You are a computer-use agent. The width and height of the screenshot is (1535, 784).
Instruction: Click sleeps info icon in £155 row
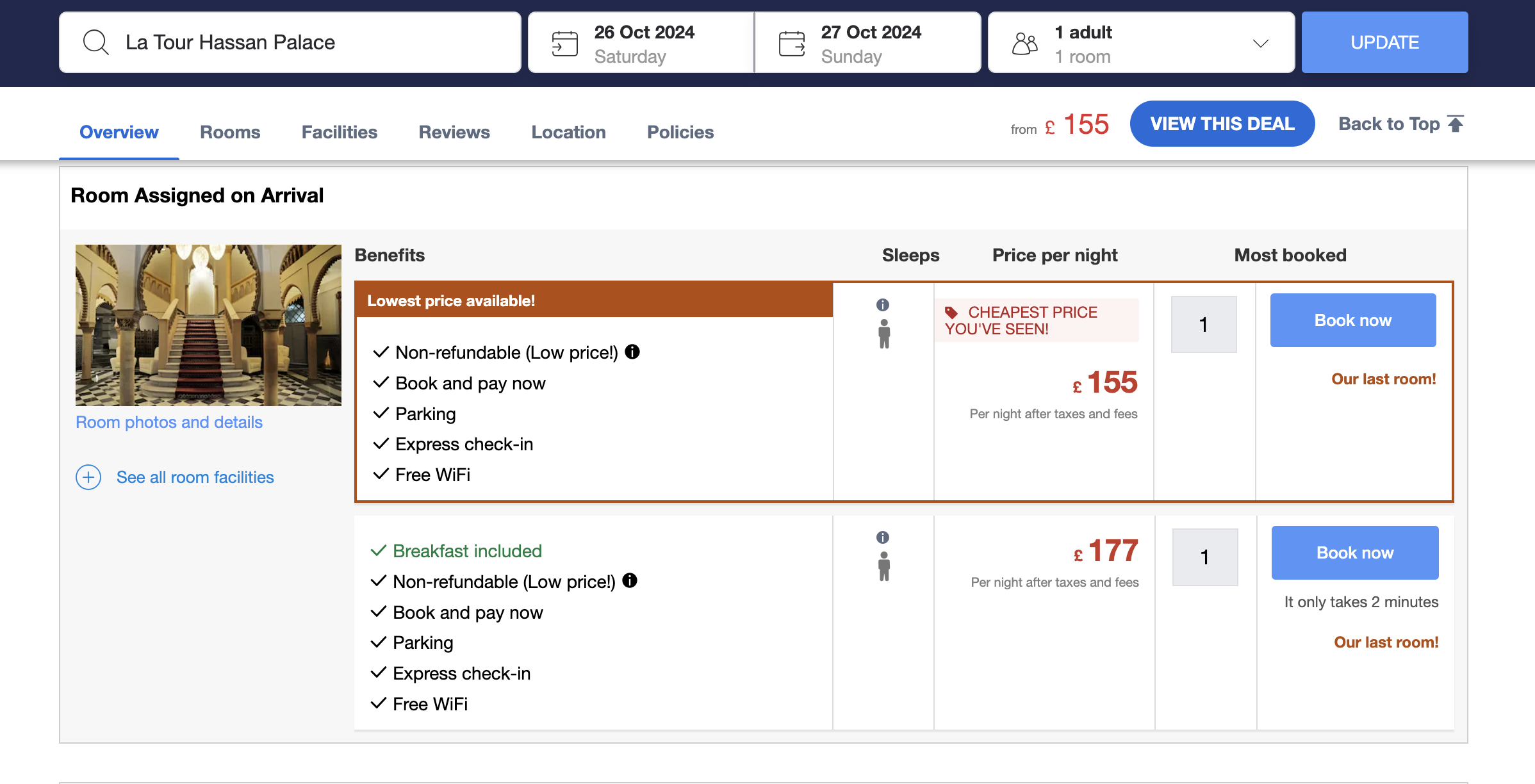pos(883,305)
